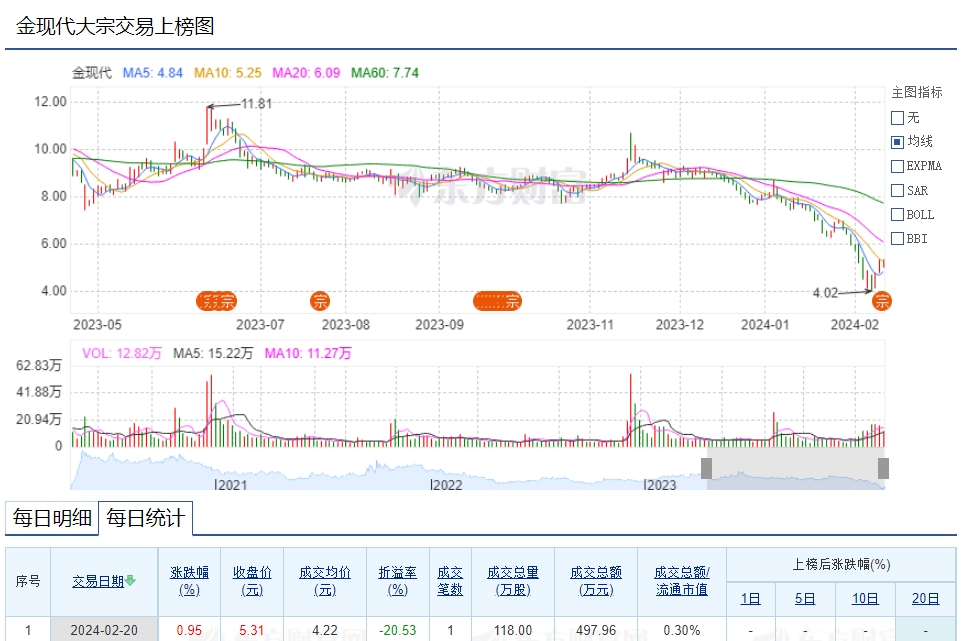Viewport: 962px width, 641px height.
Task: Sort by 成交总额(万元) column
Action: point(596,581)
